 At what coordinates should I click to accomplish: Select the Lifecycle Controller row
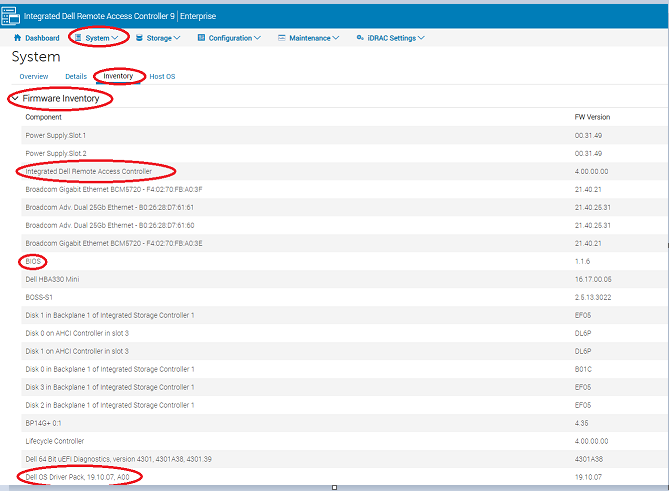(x=345, y=441)
